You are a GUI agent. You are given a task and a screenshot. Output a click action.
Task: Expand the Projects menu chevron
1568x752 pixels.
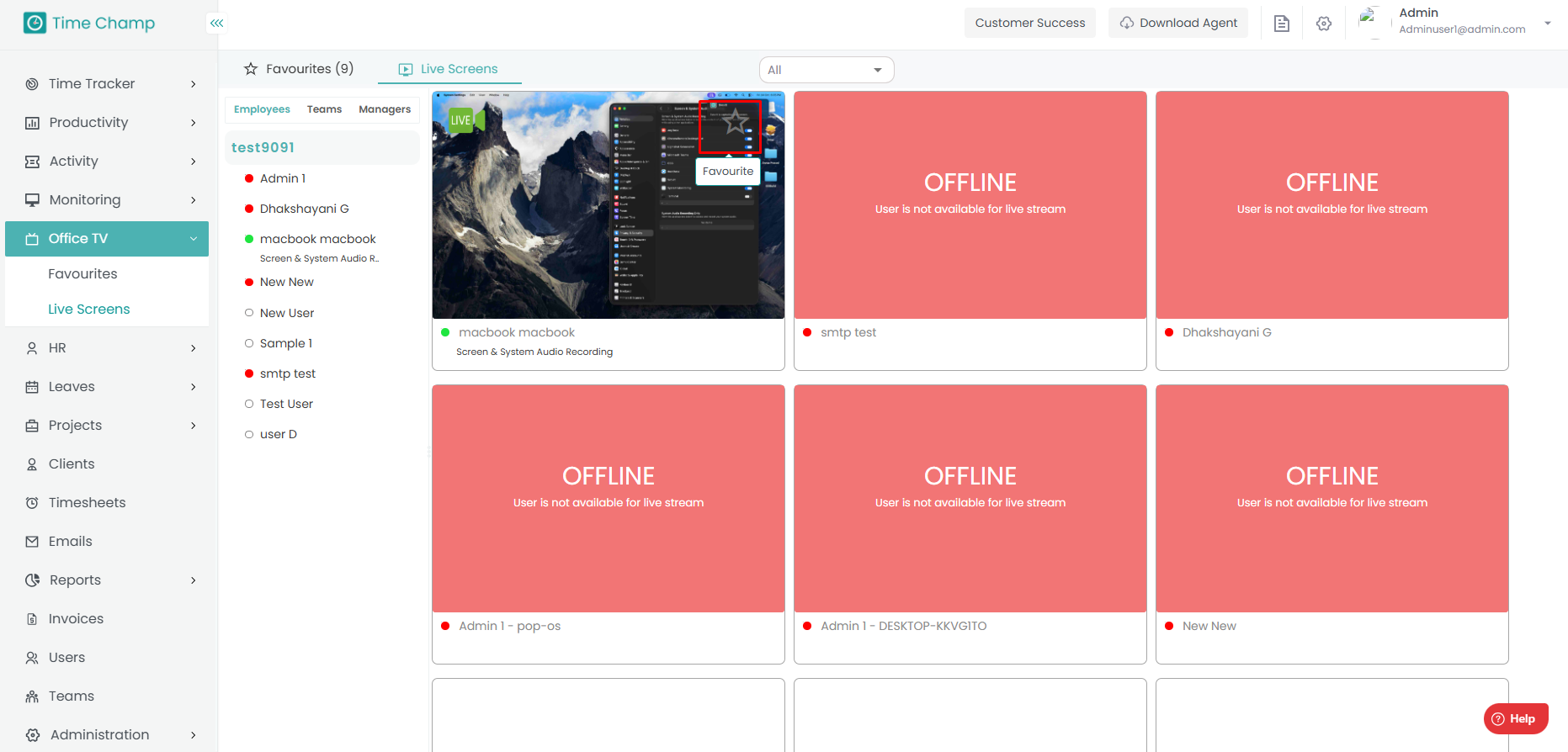[194, 426]
